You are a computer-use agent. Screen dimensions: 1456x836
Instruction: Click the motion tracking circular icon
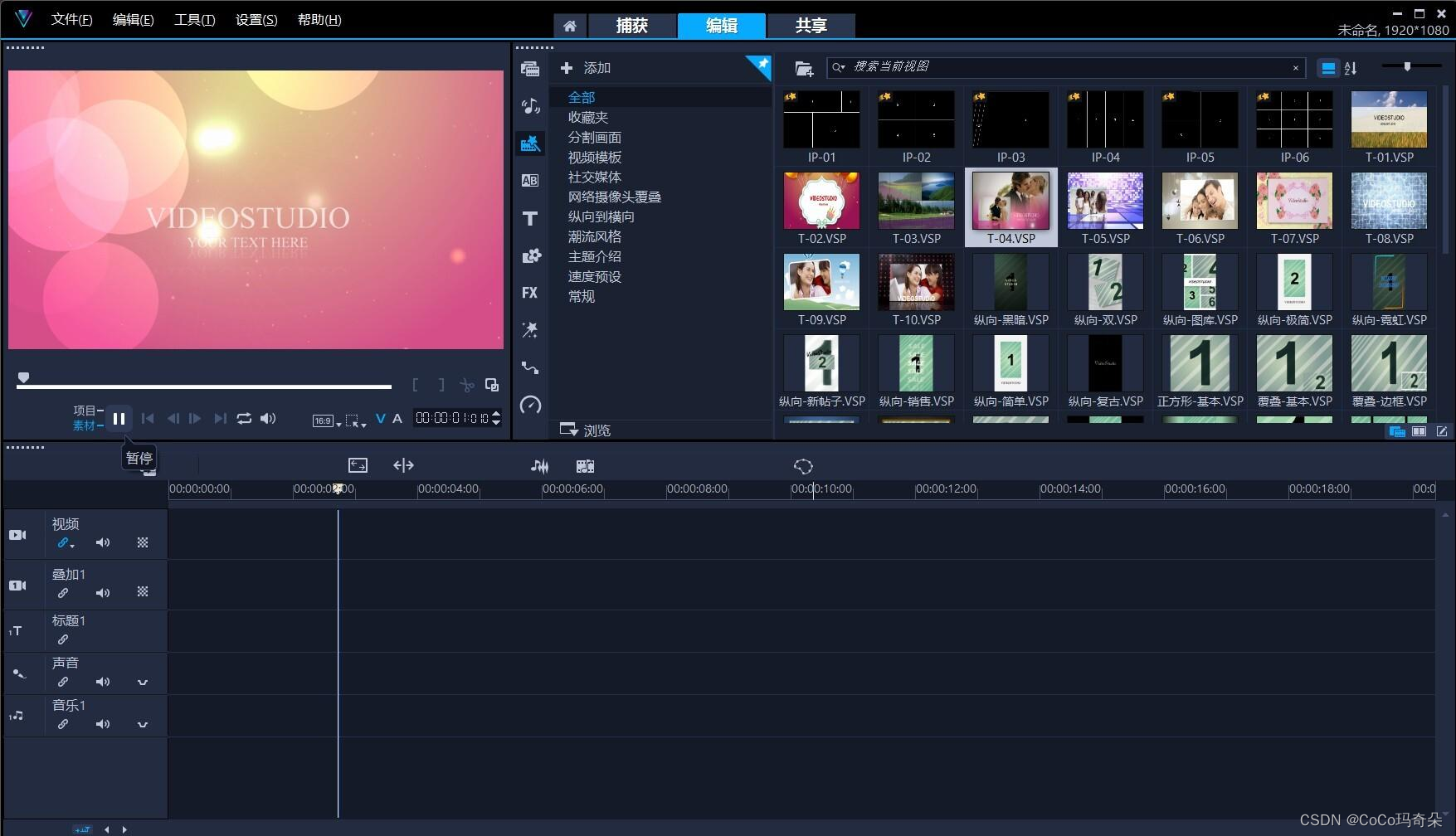[803, 466]
